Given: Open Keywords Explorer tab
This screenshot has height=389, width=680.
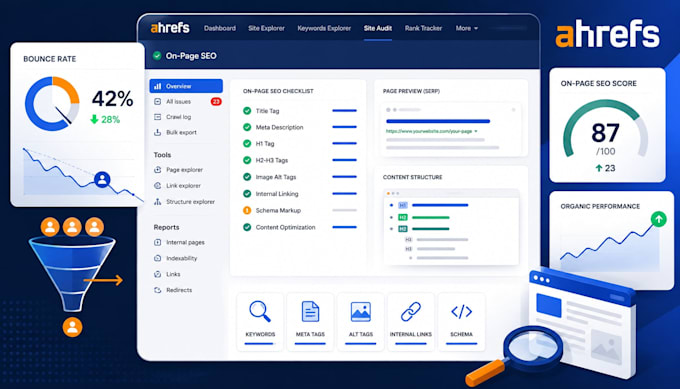Looking at the screenshot, I should click(x=324, y=28).
